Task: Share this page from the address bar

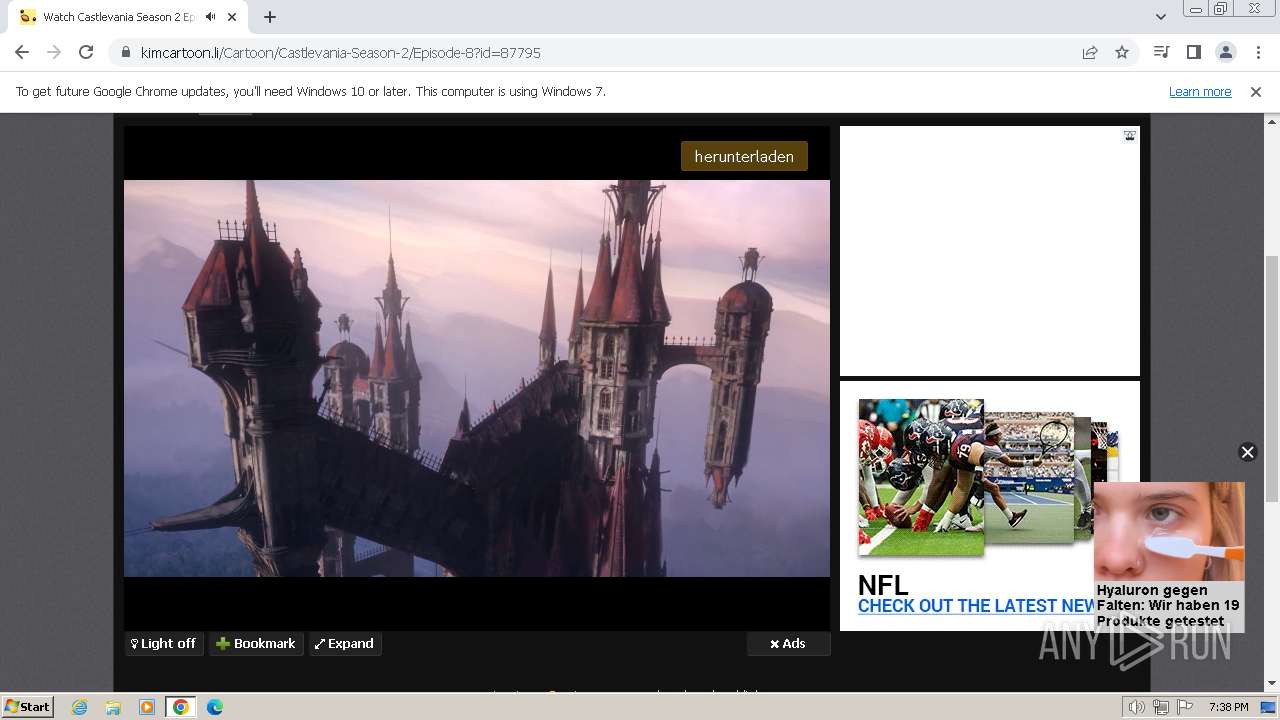Action: [x=1090, y=52]
